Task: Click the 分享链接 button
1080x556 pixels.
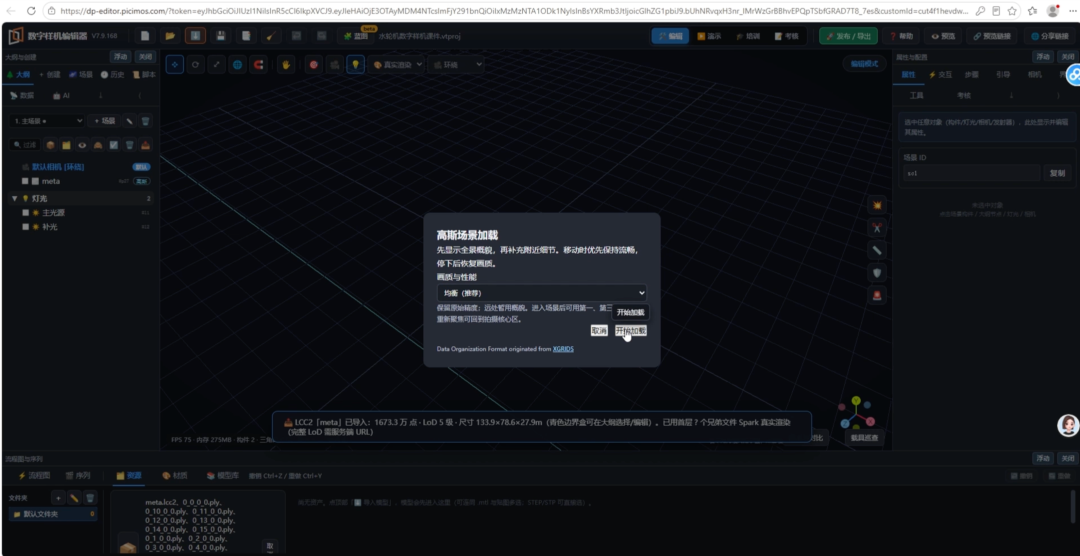Action: coord(1050,36)
